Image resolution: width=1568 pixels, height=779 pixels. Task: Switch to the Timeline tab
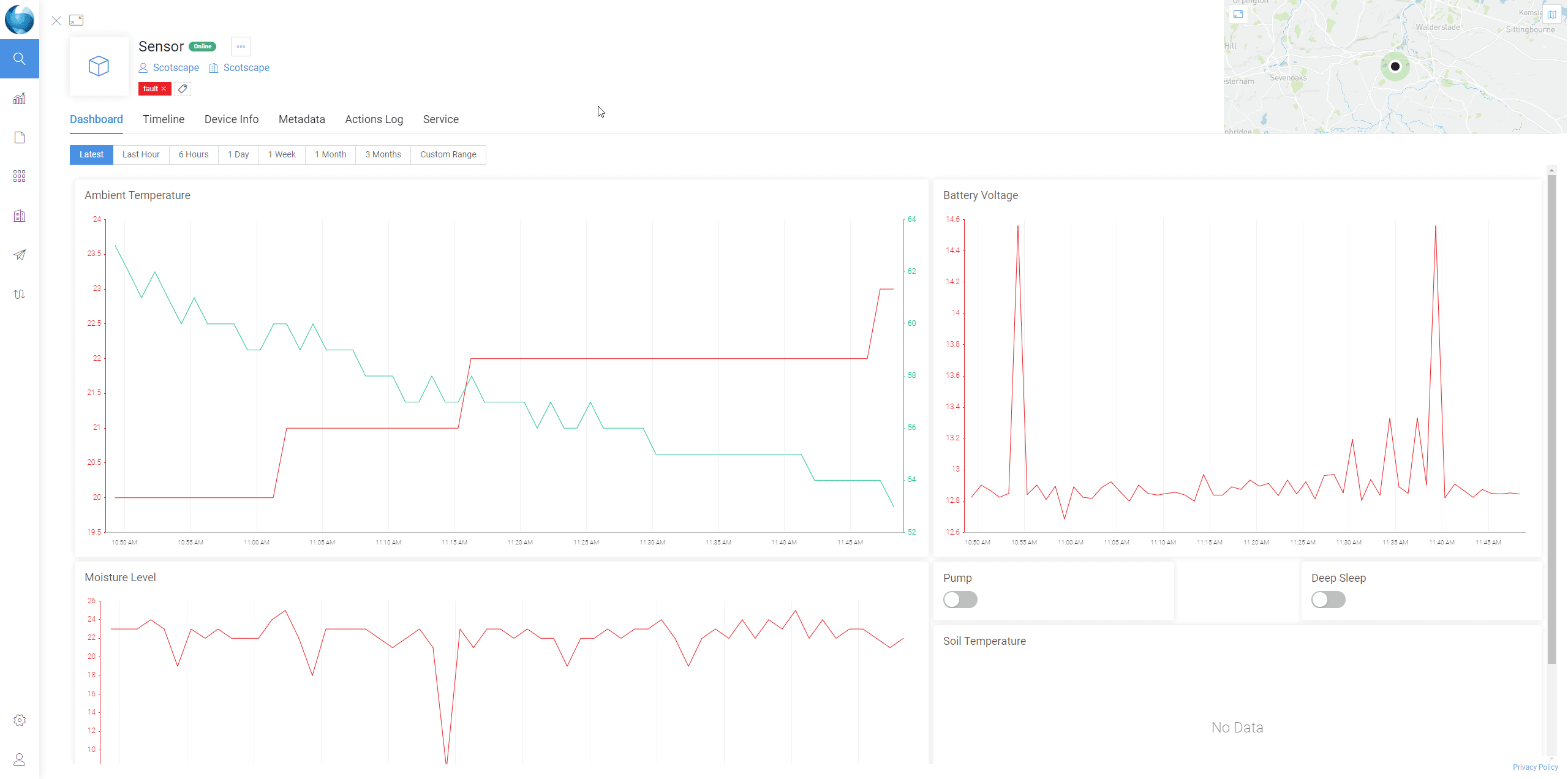(x=163, y=119)
